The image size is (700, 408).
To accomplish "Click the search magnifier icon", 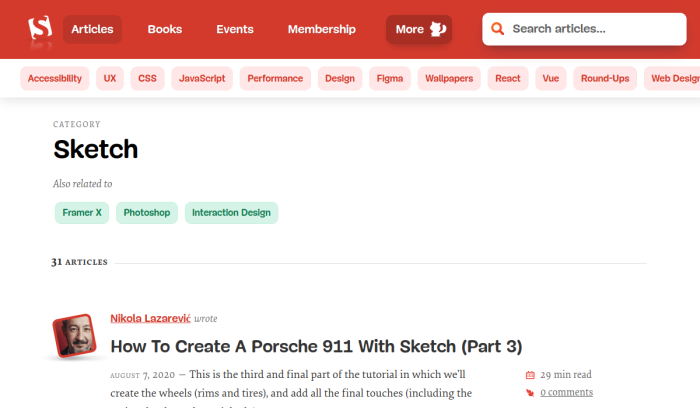I will coord(497,29).
